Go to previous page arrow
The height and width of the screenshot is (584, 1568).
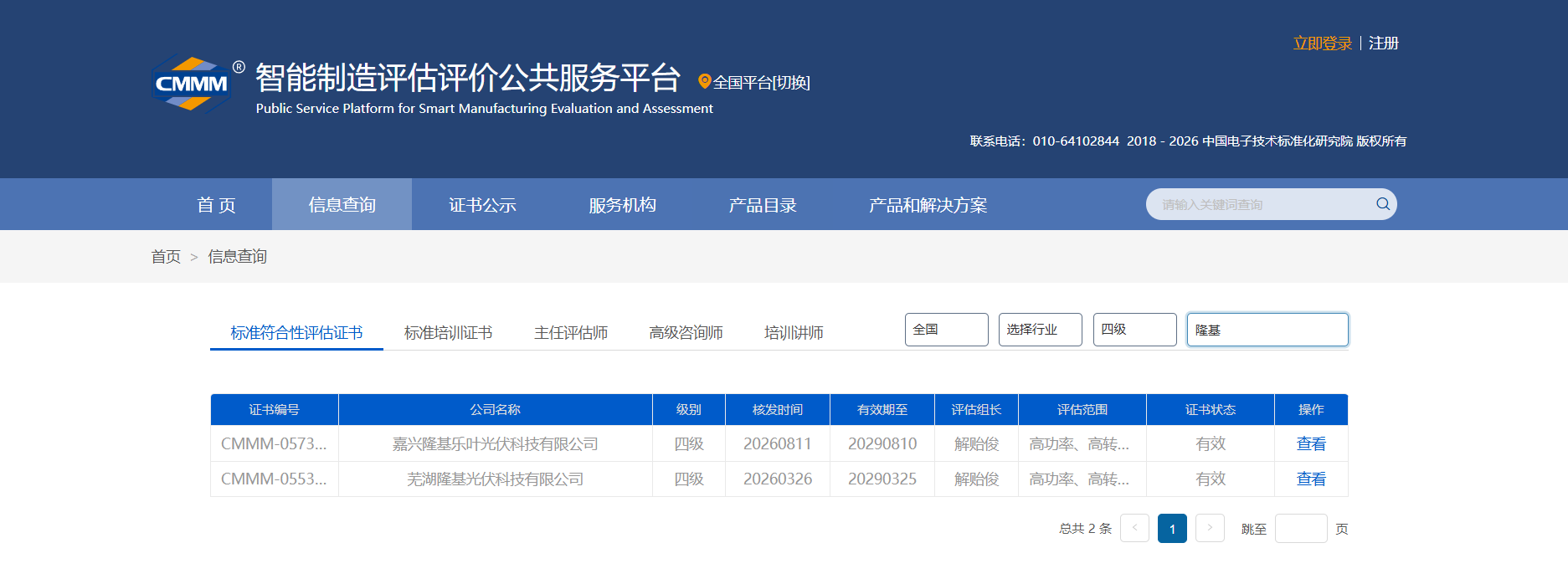pos(1134,528)
